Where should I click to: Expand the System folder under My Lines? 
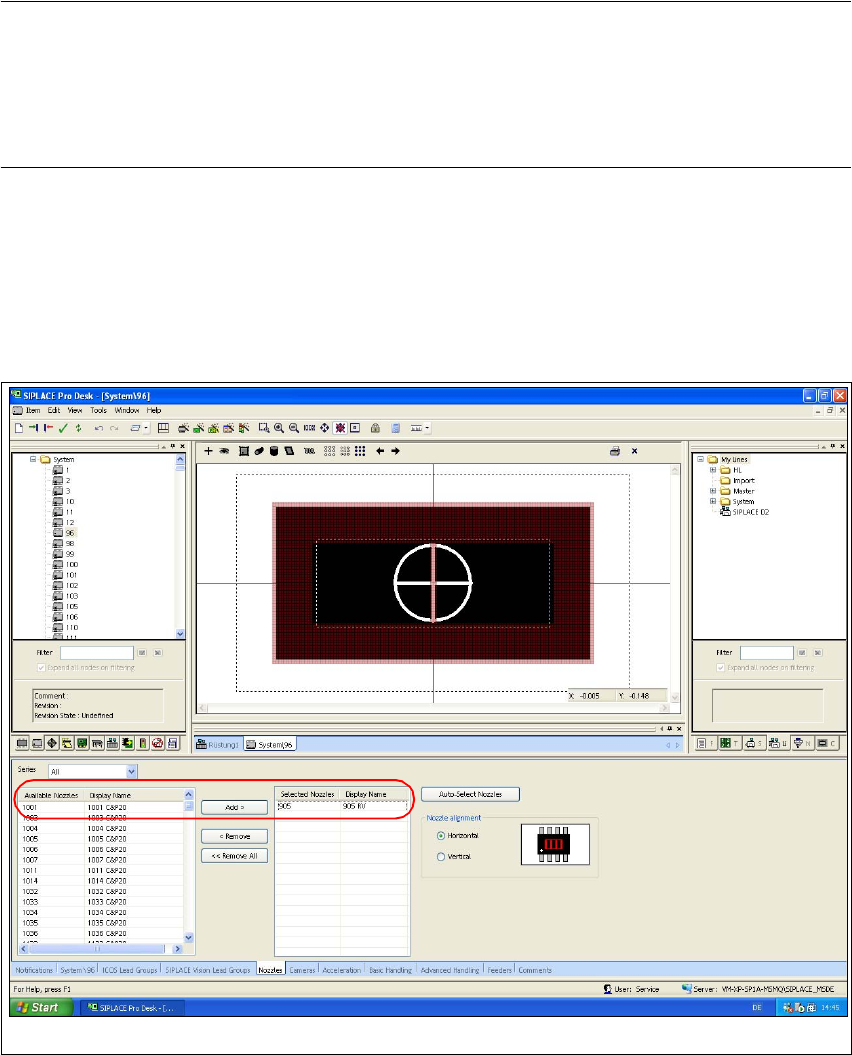[713, 501]
